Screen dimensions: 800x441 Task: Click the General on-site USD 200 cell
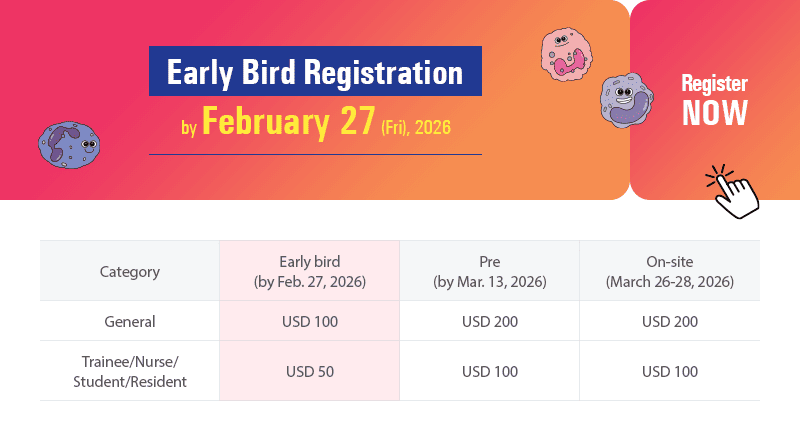tap(669, 322)
